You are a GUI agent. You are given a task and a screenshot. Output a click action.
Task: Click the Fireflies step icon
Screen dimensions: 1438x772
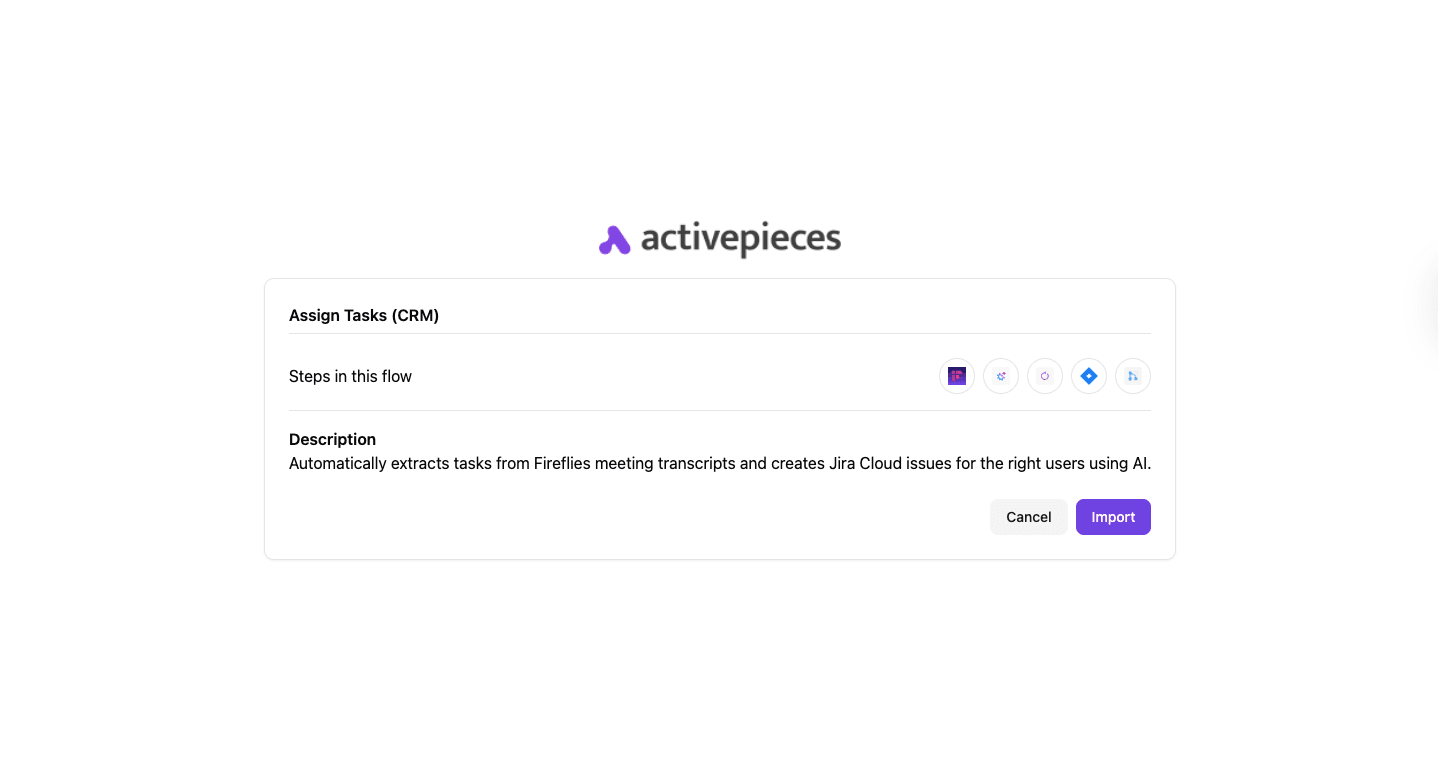[957, 376]
